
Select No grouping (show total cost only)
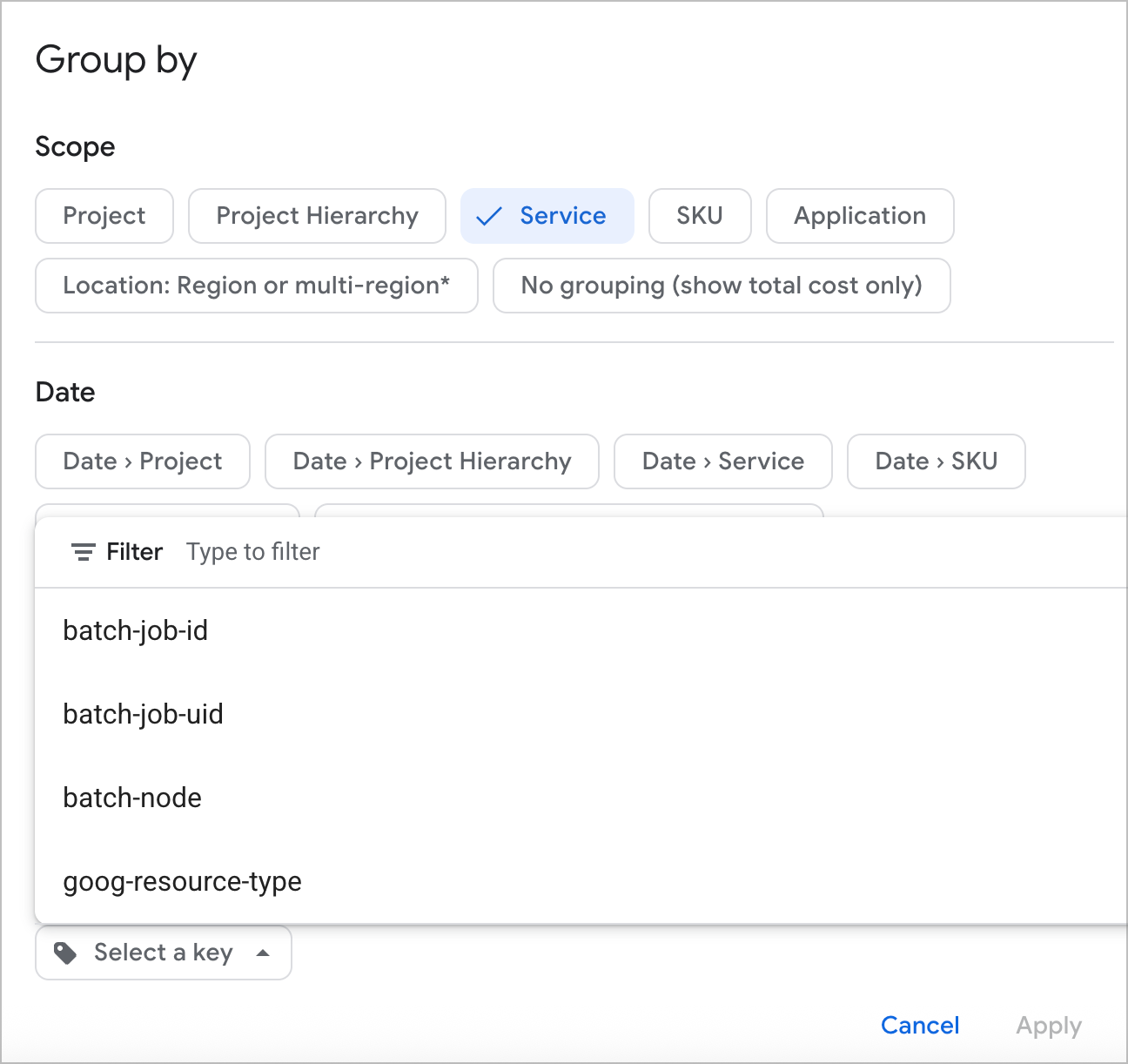click(722, 286)
